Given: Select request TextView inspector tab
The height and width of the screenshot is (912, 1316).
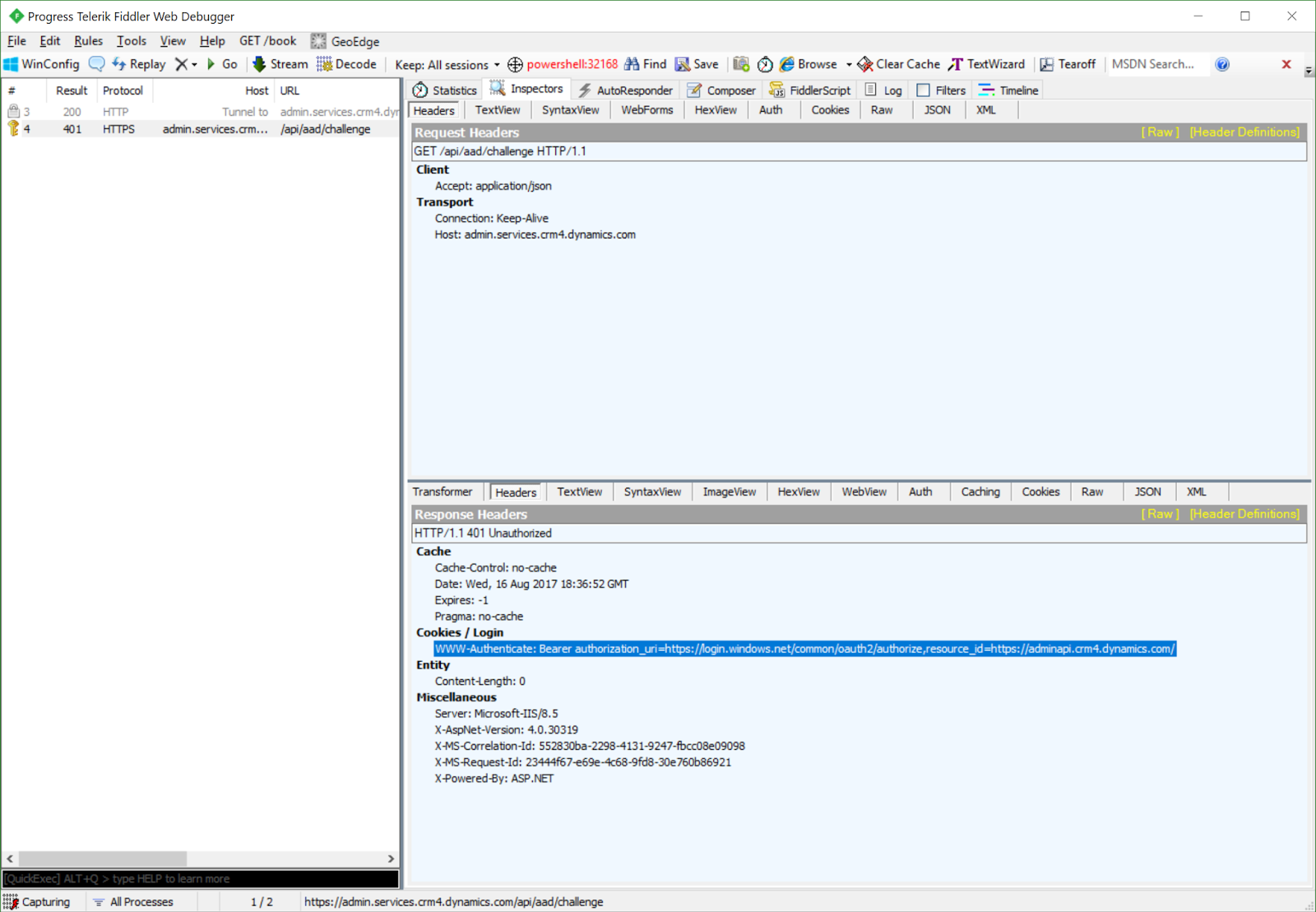Looking at the screenshot, I should [x=498, y=110].
